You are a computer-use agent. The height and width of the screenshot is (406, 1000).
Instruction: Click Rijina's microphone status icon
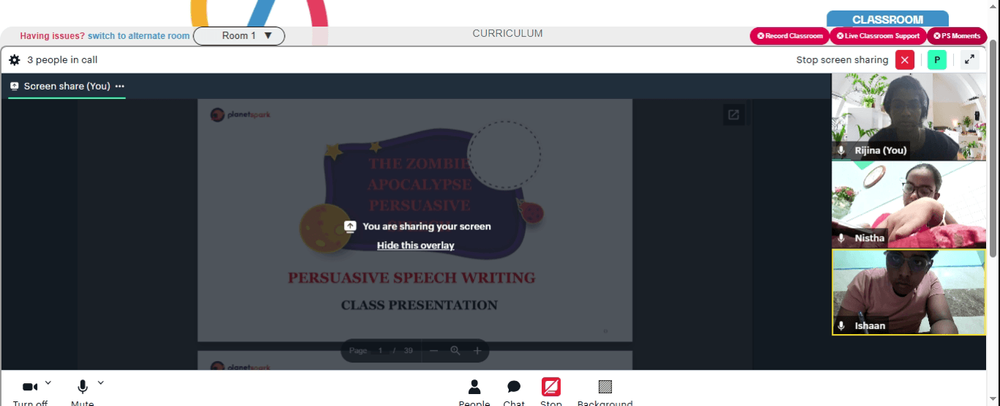click(842, 150)
